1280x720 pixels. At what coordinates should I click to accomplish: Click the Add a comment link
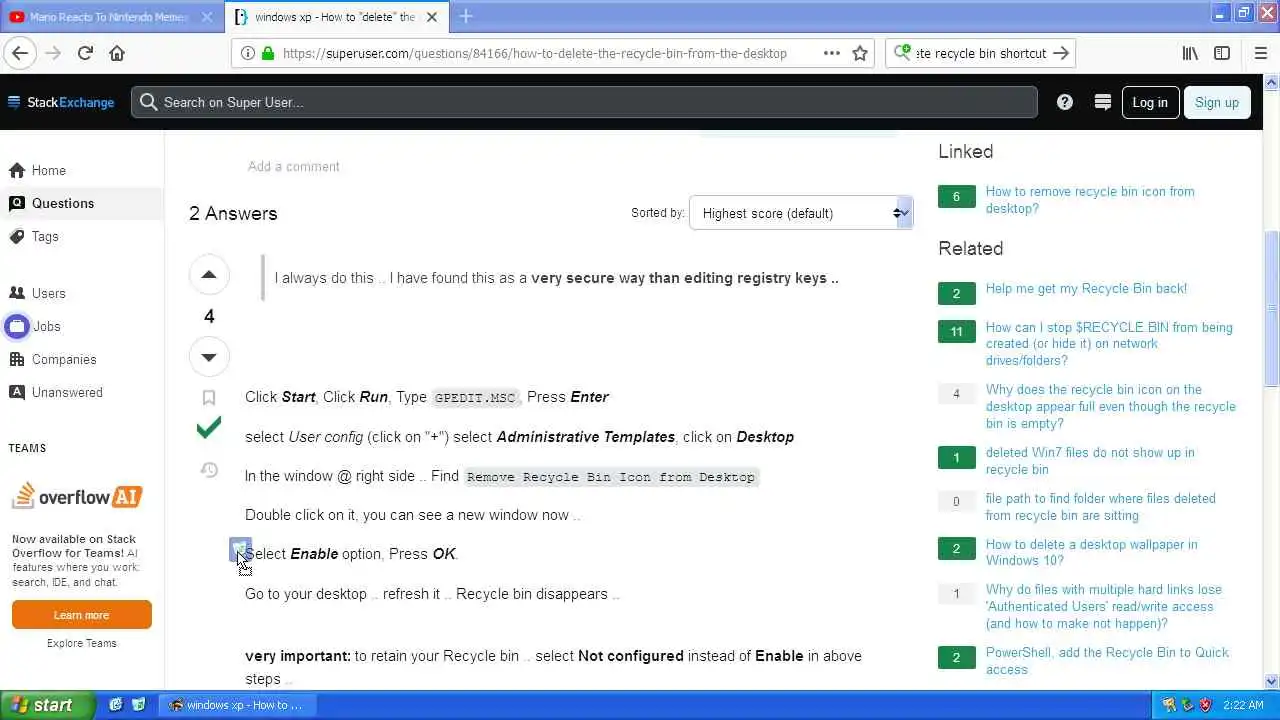[294, 166]
